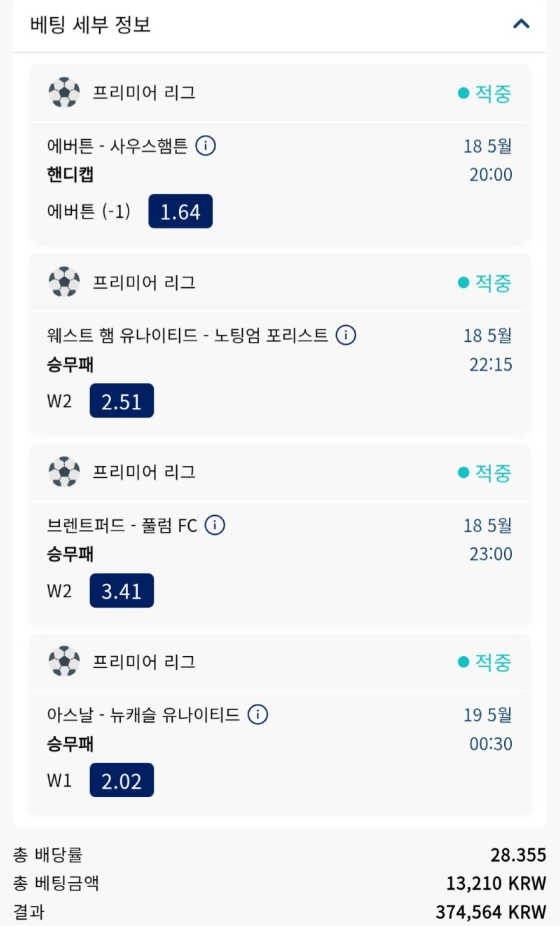Click the 결과 amount 374,564 KRW
The height and width of the screenshot is (926, 560).
pyautogui.click(x=491, y=912)
